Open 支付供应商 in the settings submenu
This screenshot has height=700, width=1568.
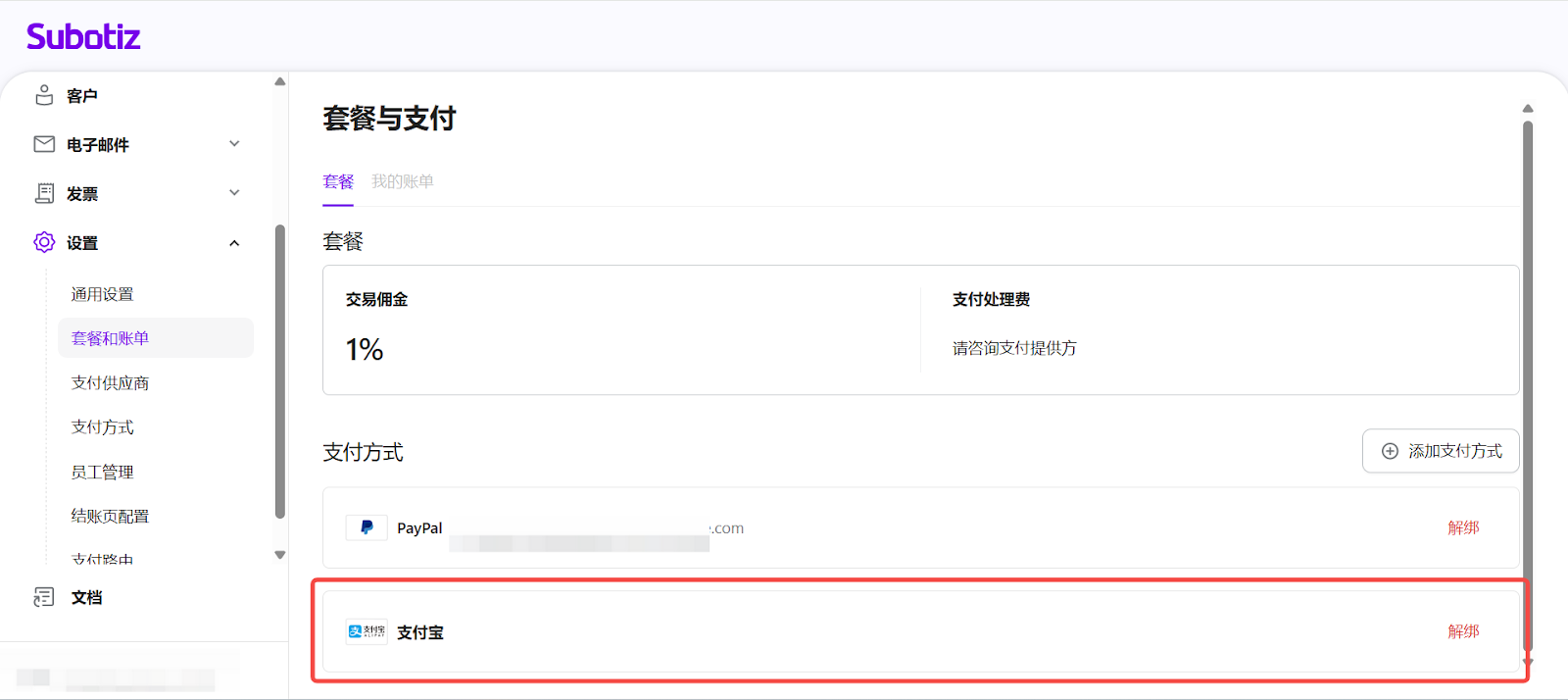click(x=110, y=382)
